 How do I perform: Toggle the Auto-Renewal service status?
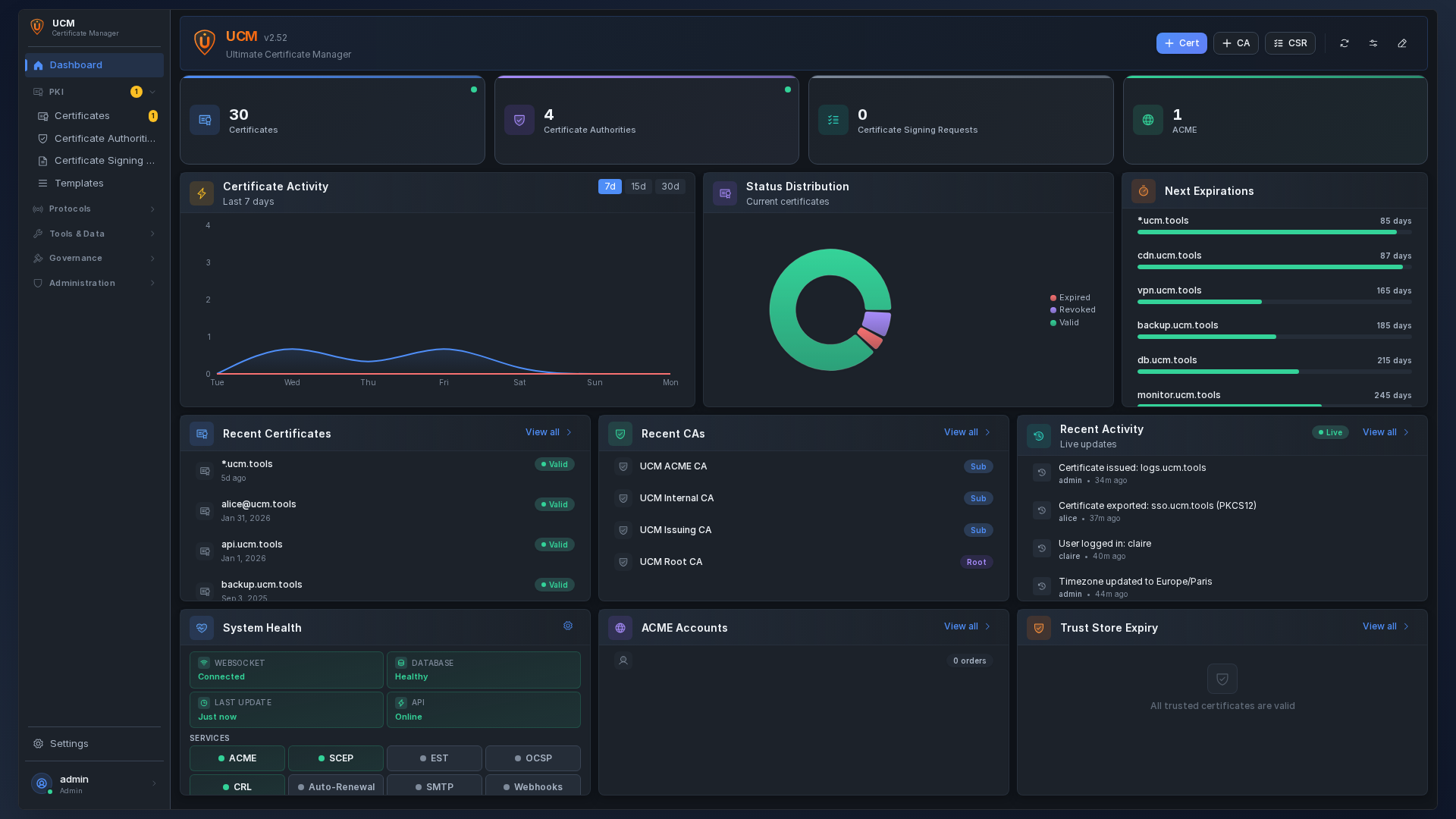pos(336,786)
